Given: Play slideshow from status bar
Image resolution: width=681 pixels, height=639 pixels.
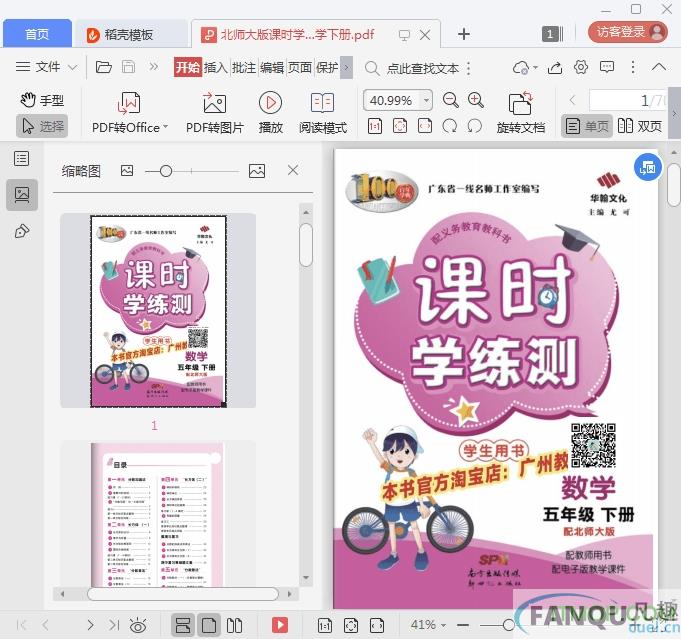Looking at the screenshot, I should click(x=280, y=626).
